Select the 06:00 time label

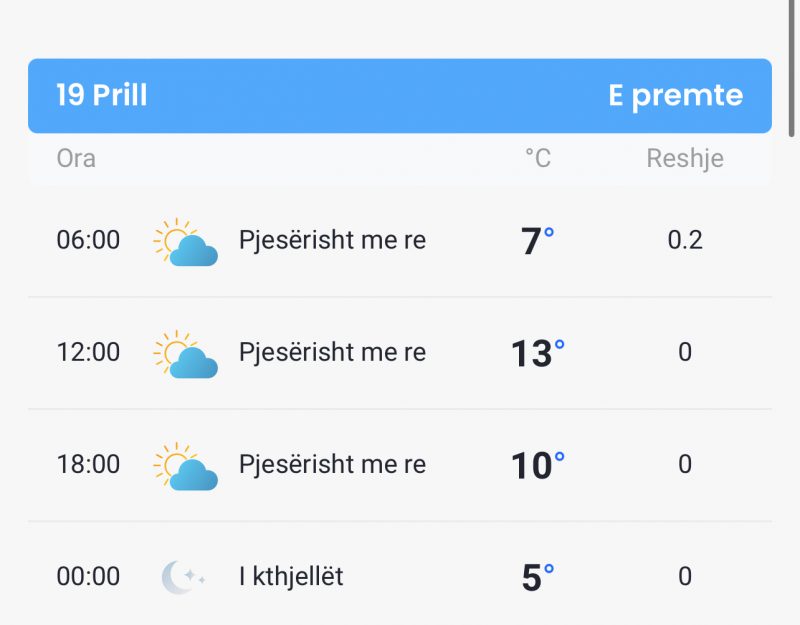point(88,240)
